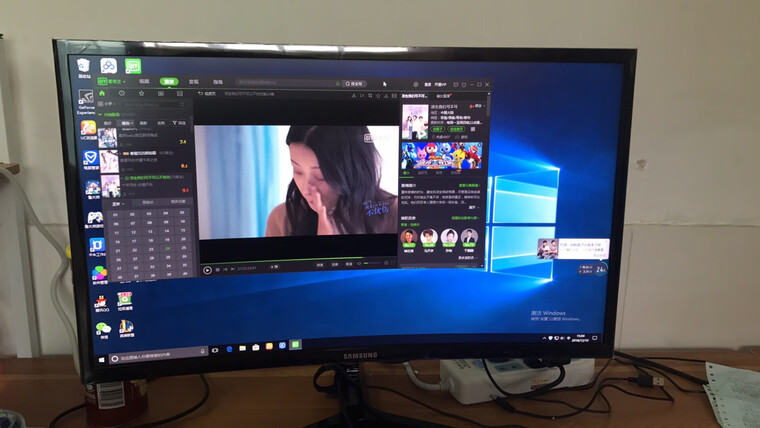This screenshot has height=428, width=760.
Task: Open the Action Center notification icon
Action: pyautogui.click(x=595, y=338)
